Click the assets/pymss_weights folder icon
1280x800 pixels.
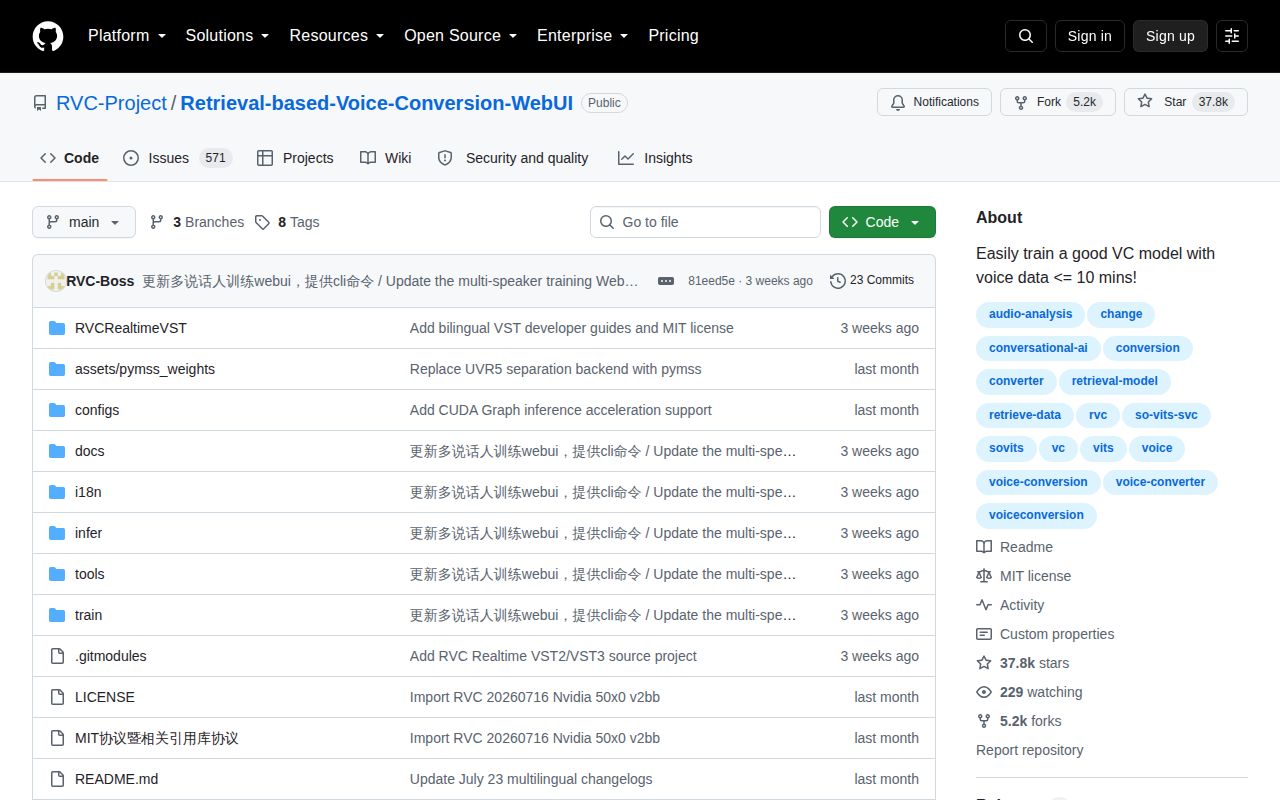tap(57, 369)
